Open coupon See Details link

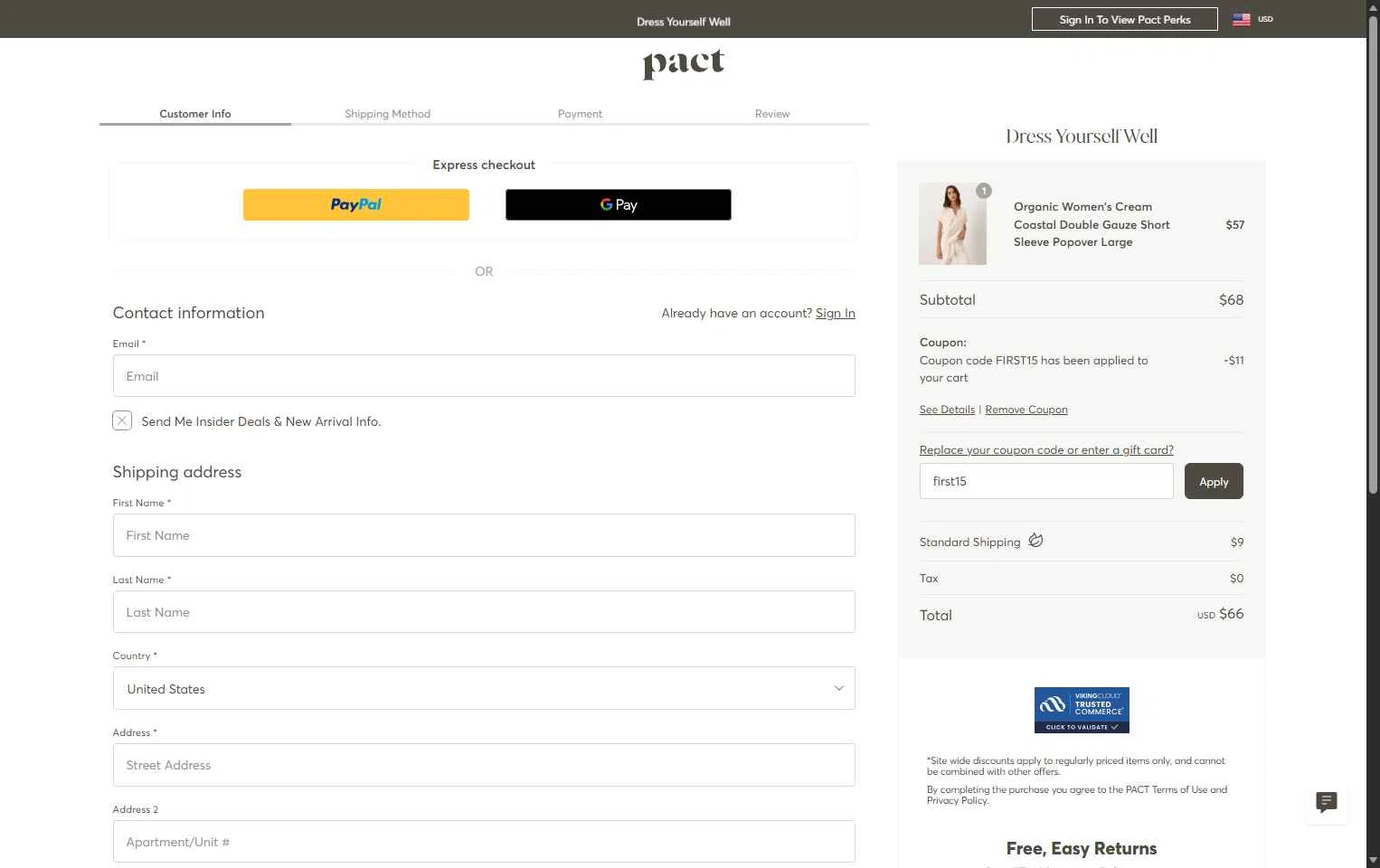click(947, 410)
